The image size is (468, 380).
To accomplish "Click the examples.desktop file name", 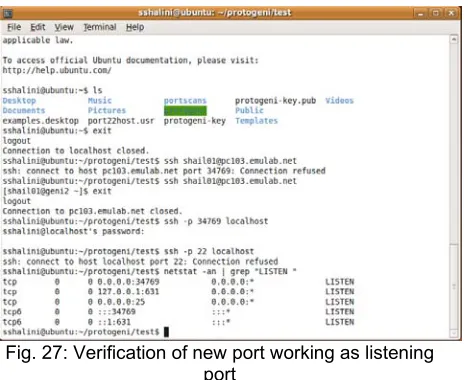I will pos(41,121).
